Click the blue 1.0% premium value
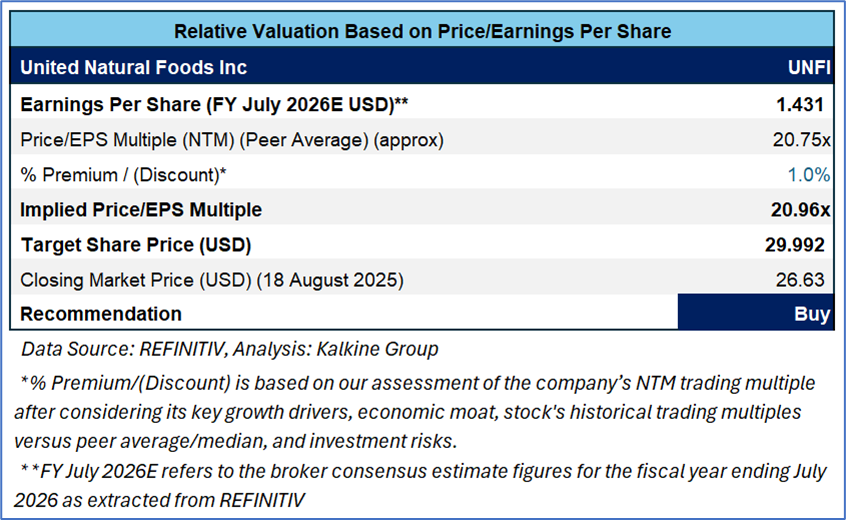Viewport: 846px width, 520px height. coord(810,175)
